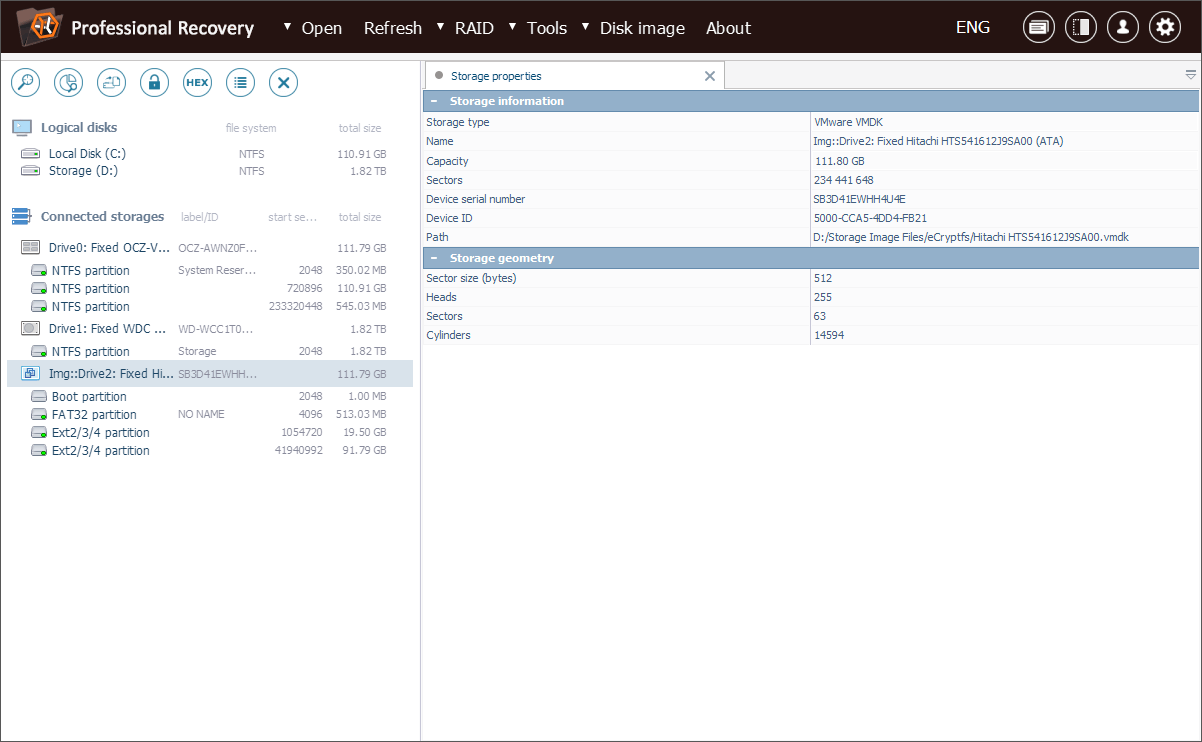This screenshot has width=1202, height=742.
Task: Click the Img::Drive2 virtual image icon
Action: [x=31, y=373]
